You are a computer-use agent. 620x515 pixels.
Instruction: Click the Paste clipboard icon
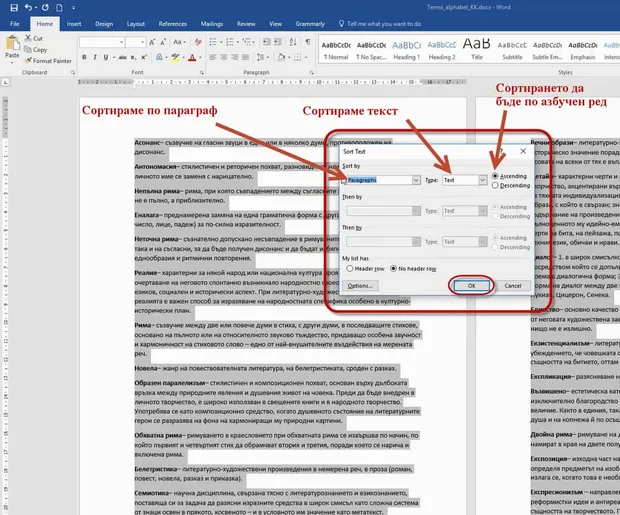12,43
